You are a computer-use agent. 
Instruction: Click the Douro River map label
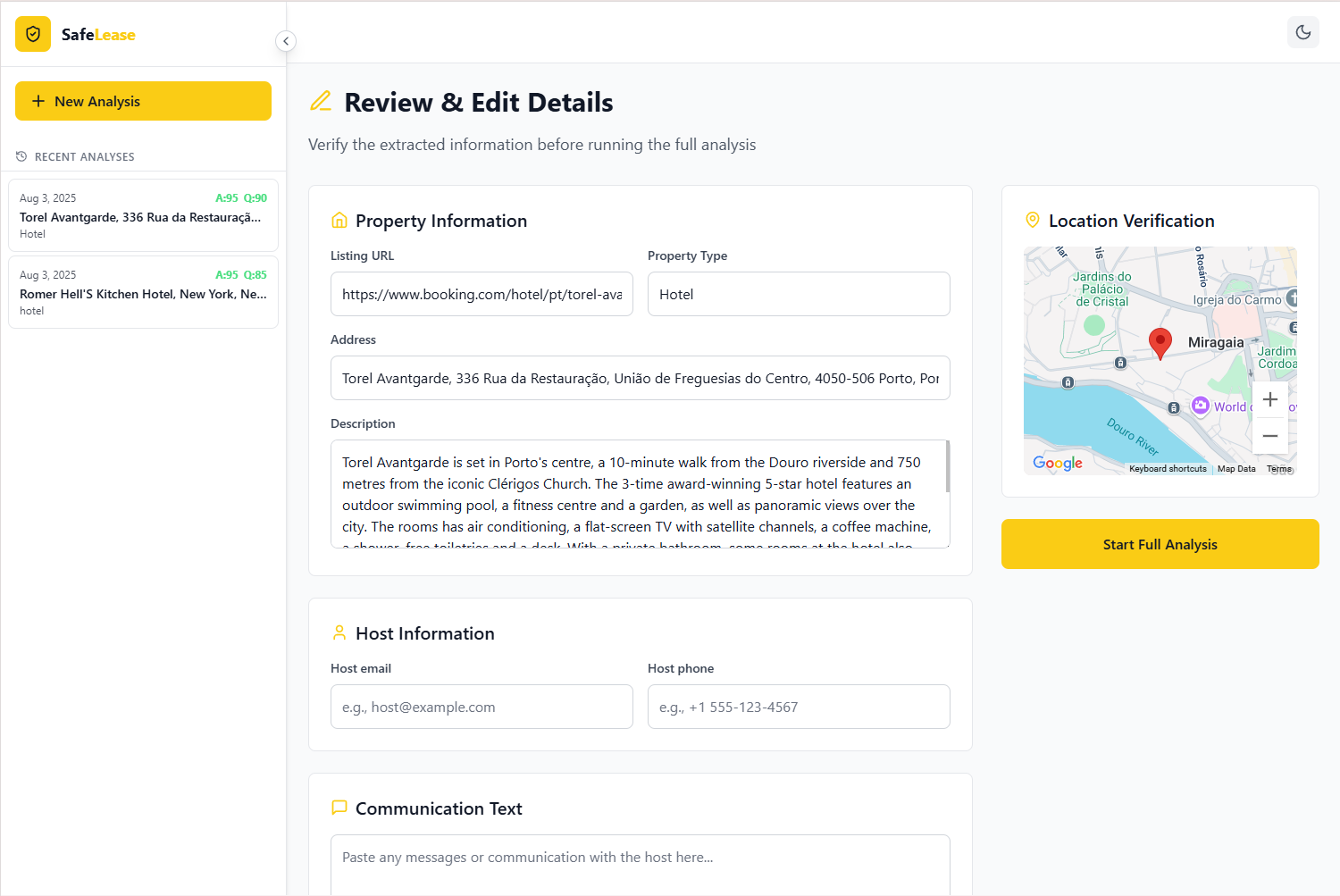1133,437
